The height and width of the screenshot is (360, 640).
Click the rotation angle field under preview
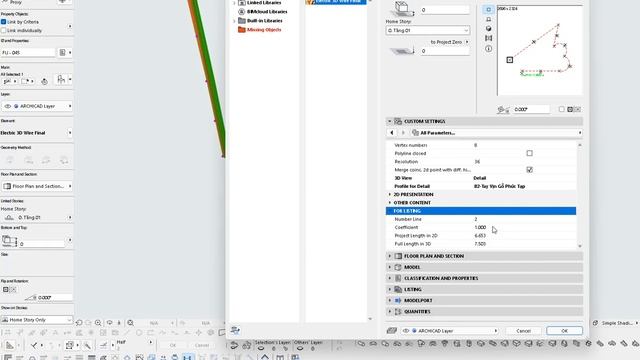531,109
